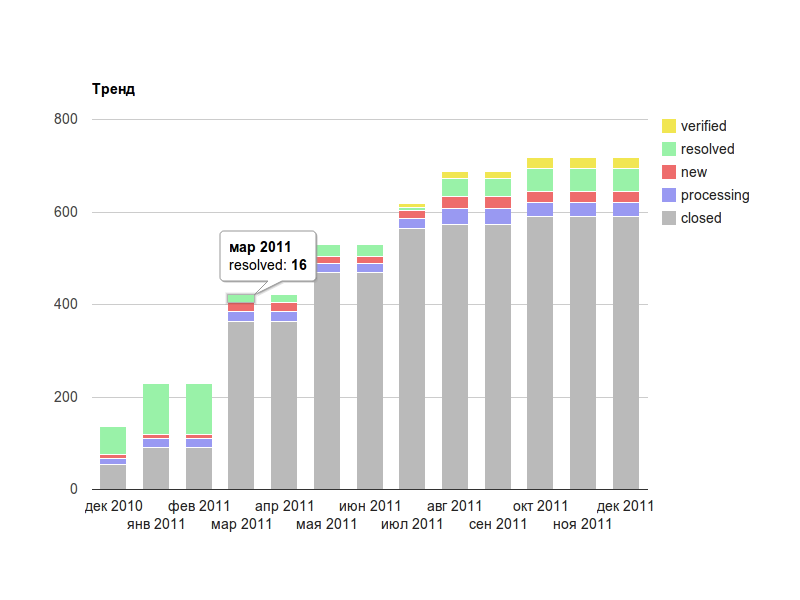This screenshot has height=600, width=800.
Task: Select the 'verified' legend label
Action: coord(703,126)
